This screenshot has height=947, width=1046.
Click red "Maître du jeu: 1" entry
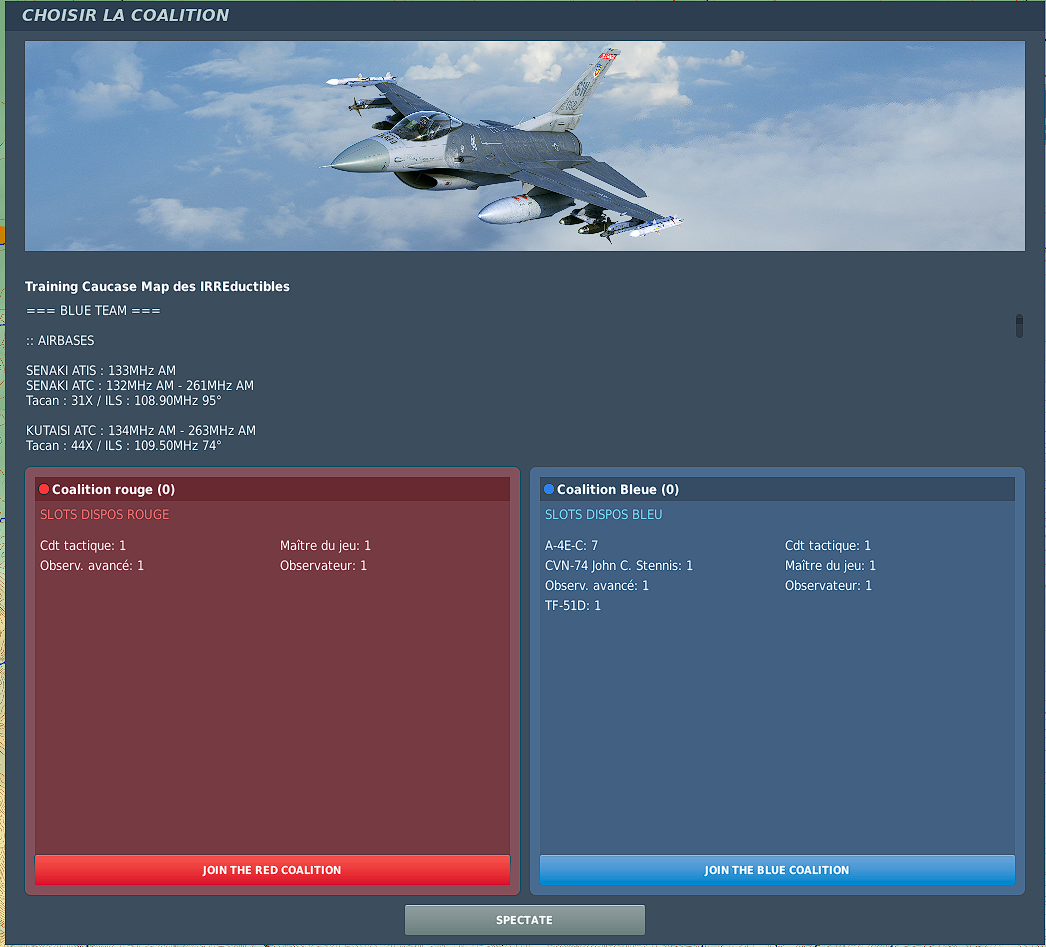pyautogui.click(x=326, y=546)
